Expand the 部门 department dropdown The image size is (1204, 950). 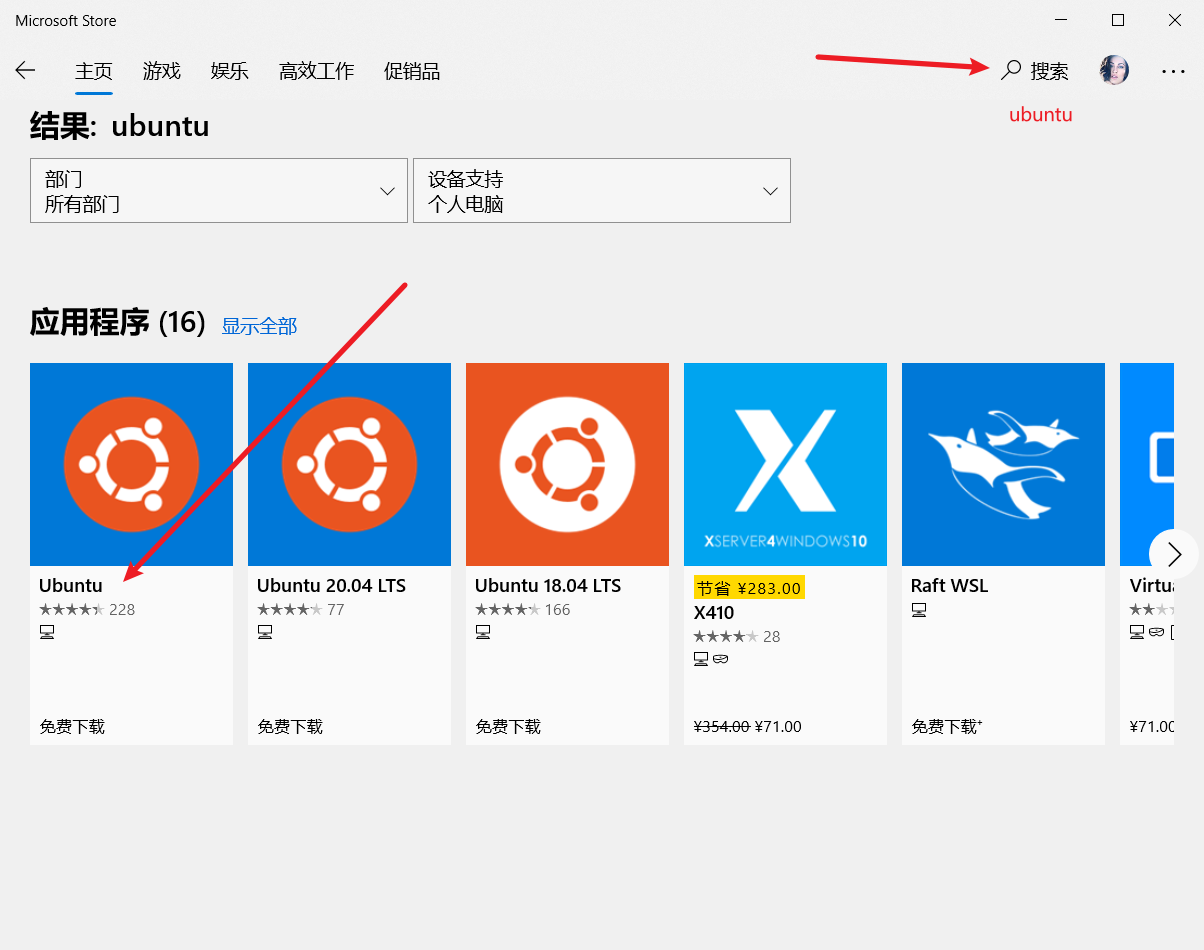coord(219,190)
